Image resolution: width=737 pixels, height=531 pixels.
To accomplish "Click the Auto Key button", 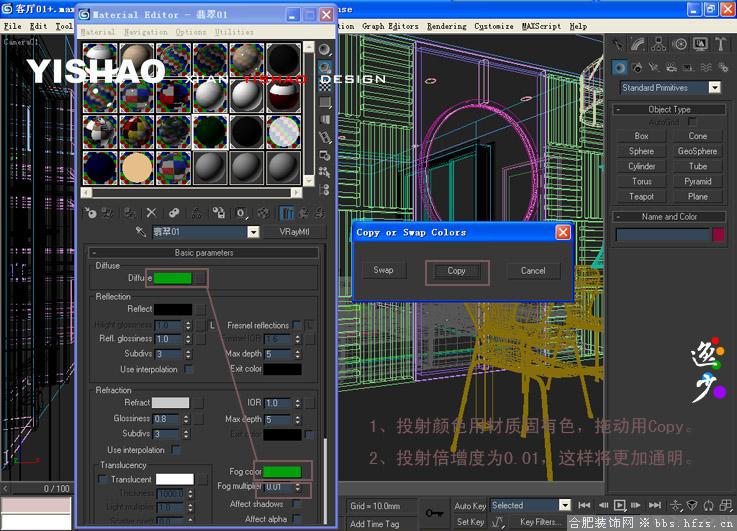I will click(469, 506).
